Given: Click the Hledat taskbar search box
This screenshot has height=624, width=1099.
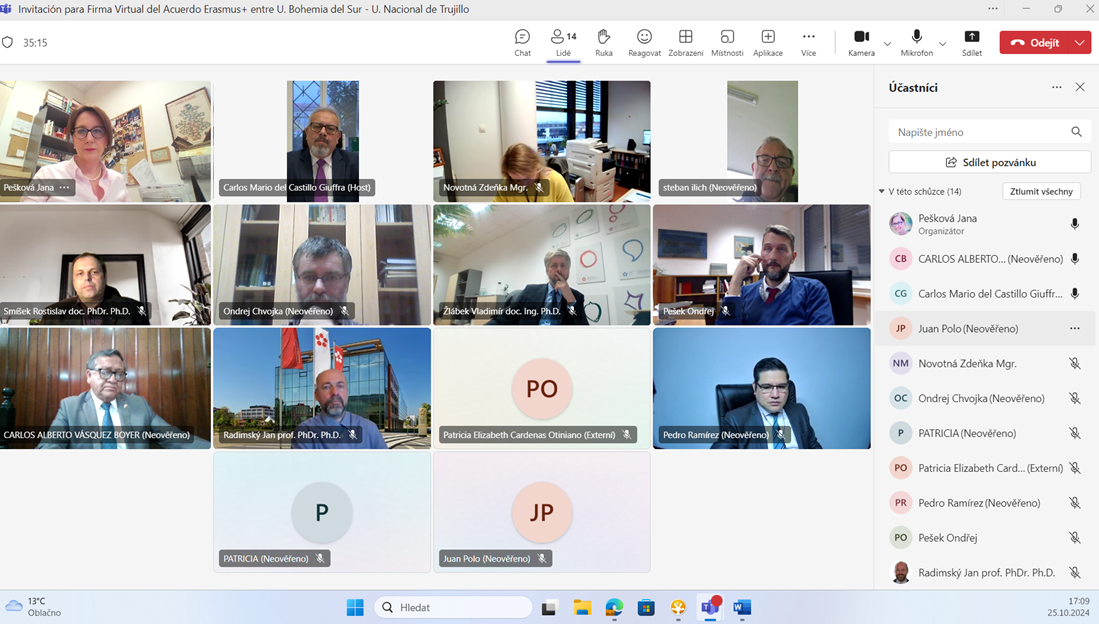Looking at the screenshot, I should click(453, 607).
